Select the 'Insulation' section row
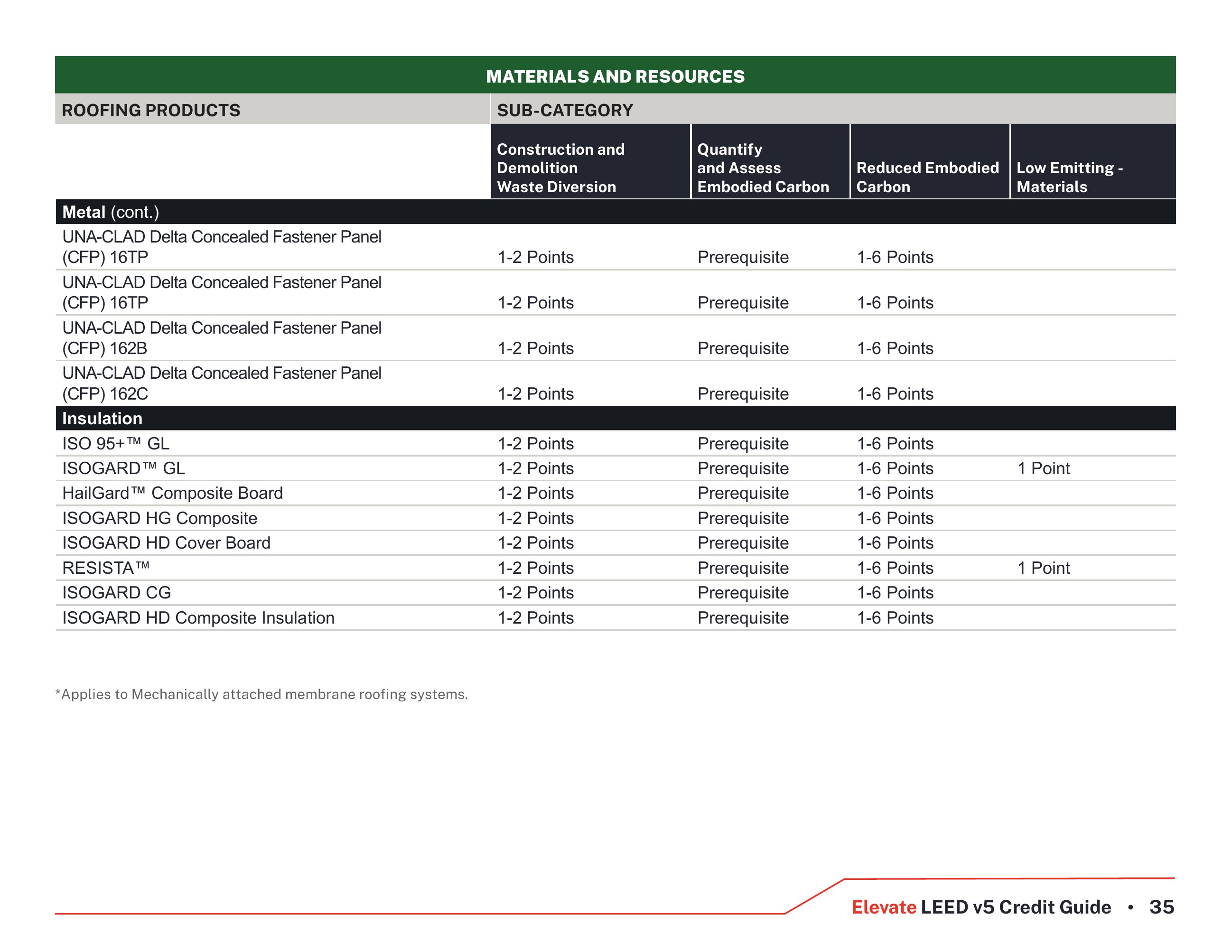Image resolution: width=1232 pixels, height=952 pixels. click(616, 419)
